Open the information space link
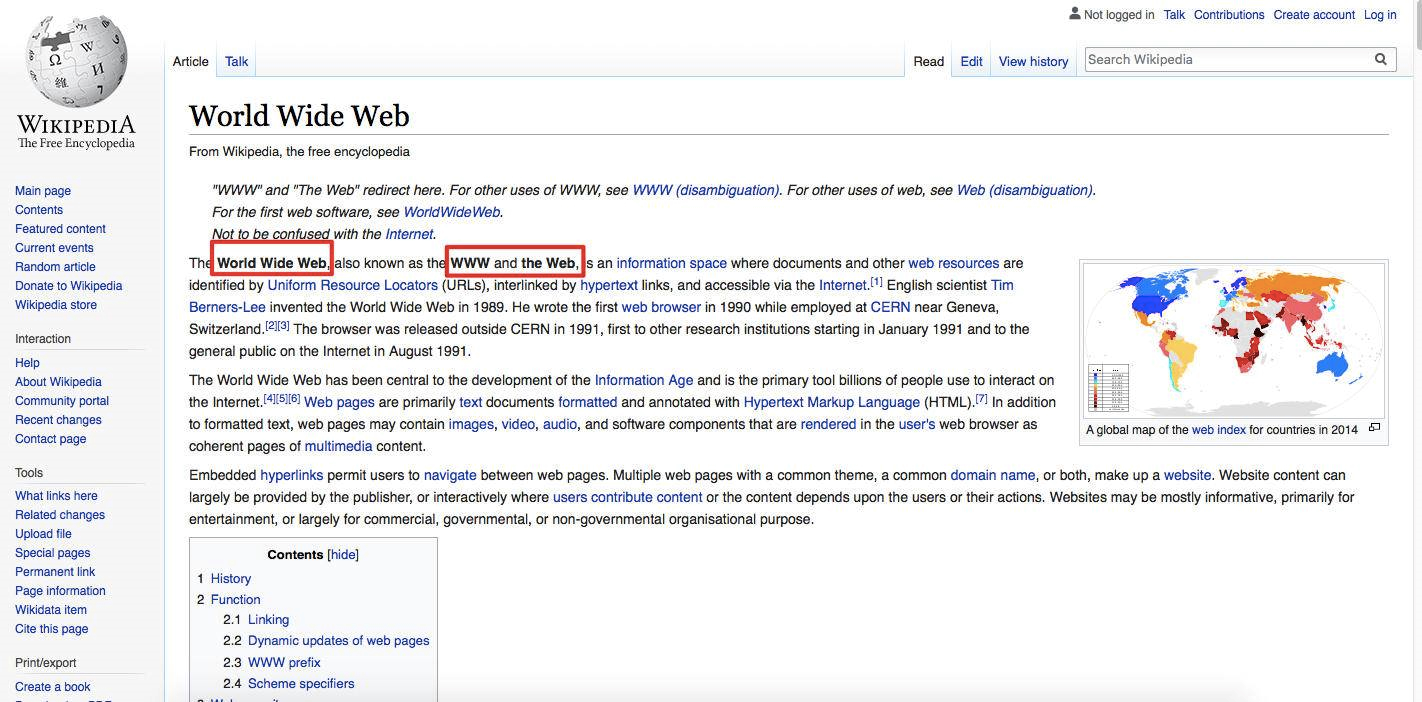 [671, 263]
